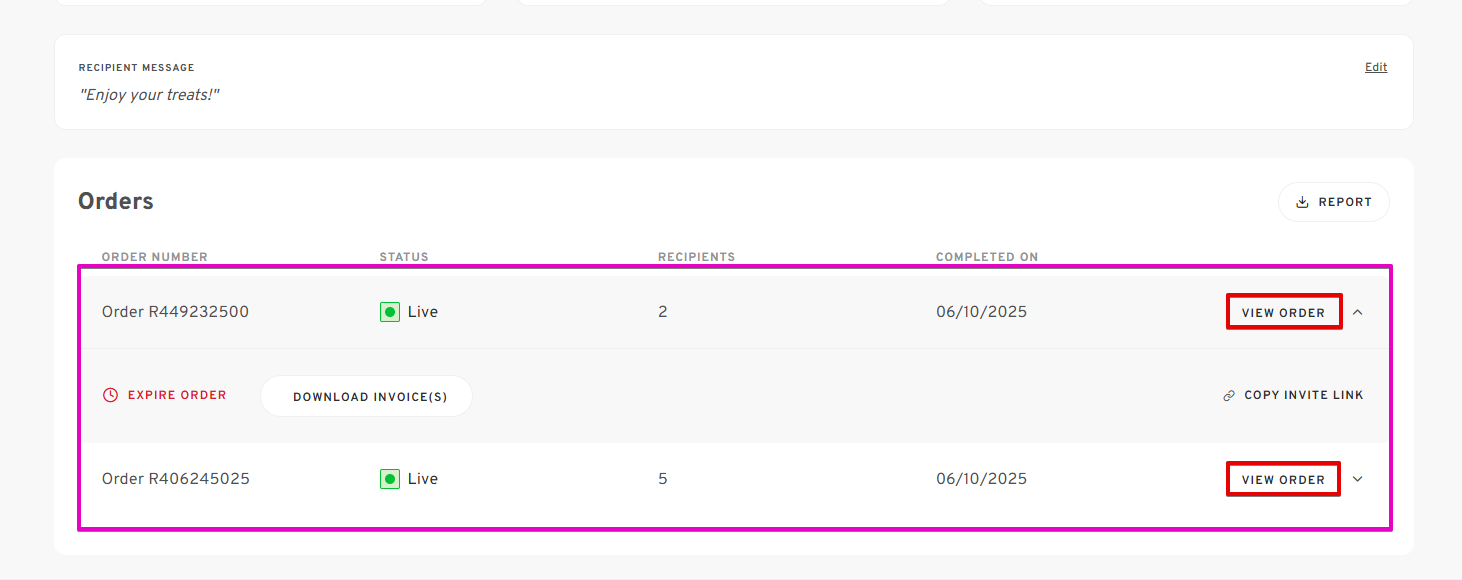This screenshot has width=1462, height=580.
Task: Select the Order R406245025 row label
Action: click(176, 479)
